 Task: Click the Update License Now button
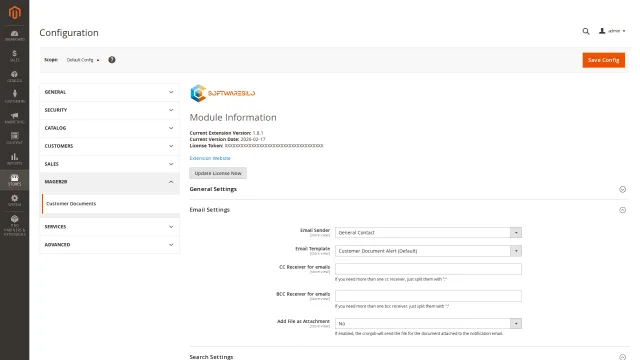(218, 173)
